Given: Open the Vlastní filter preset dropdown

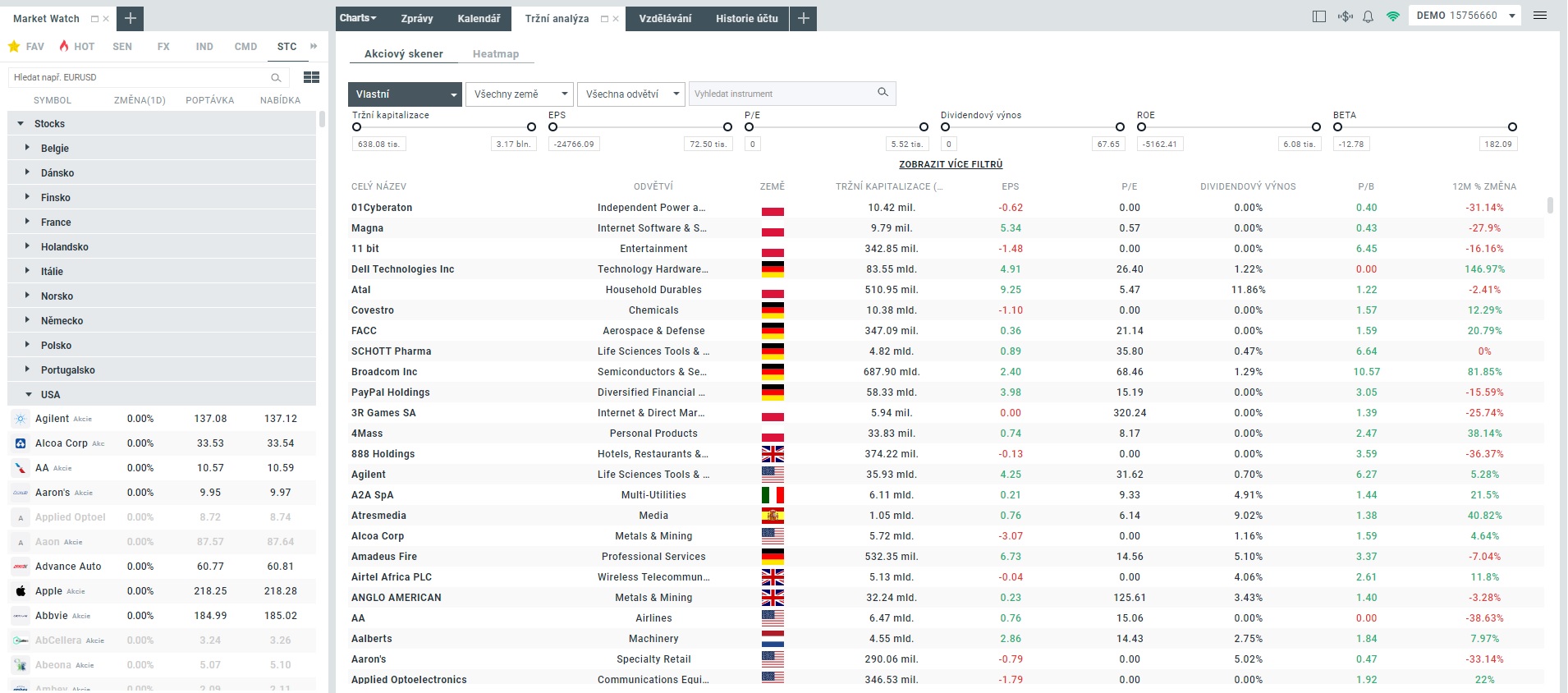Looking at the screenshot, I should 404,94.
